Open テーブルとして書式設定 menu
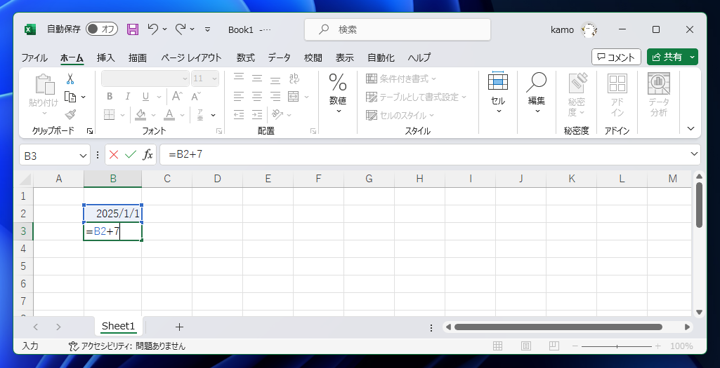The image size is (720, 368). [x=416, y=97]
